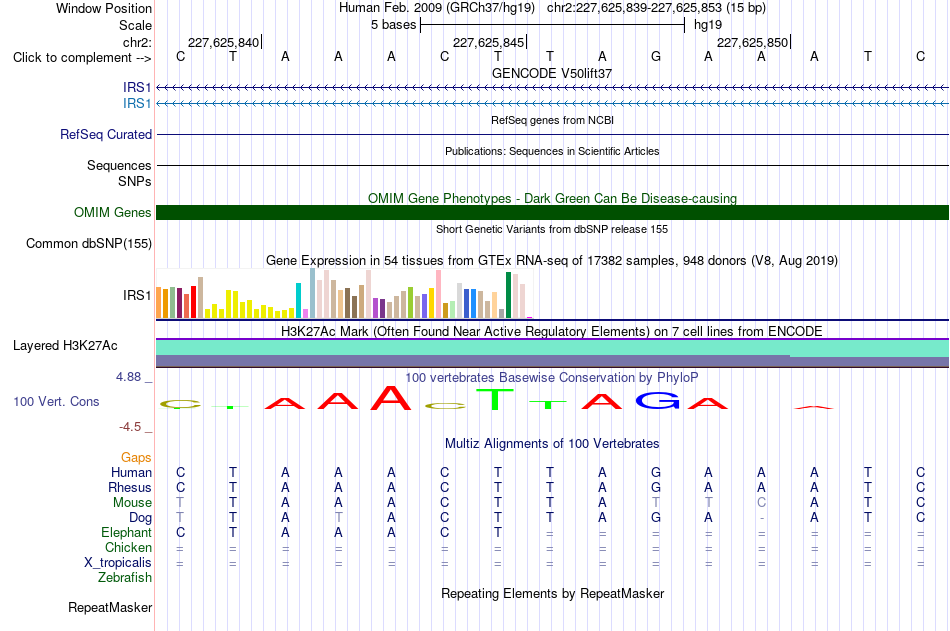
Task: Click the Sequences track label
Action: click(x=119, y=165)
